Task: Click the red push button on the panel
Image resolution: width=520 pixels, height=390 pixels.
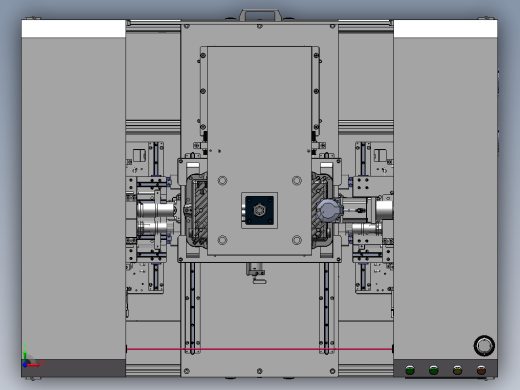Action: tap(481, 370)
